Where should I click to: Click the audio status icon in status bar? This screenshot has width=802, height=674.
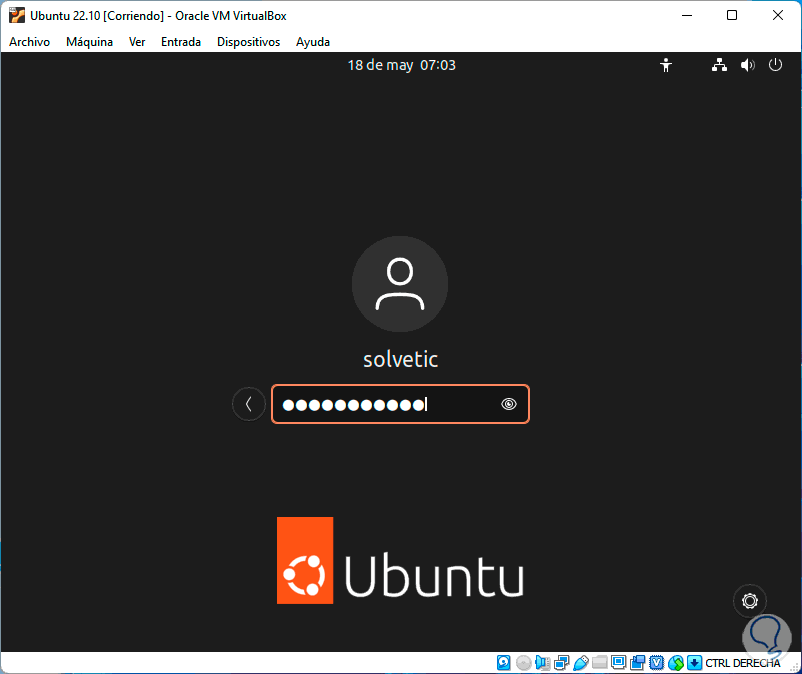point(542,663)
